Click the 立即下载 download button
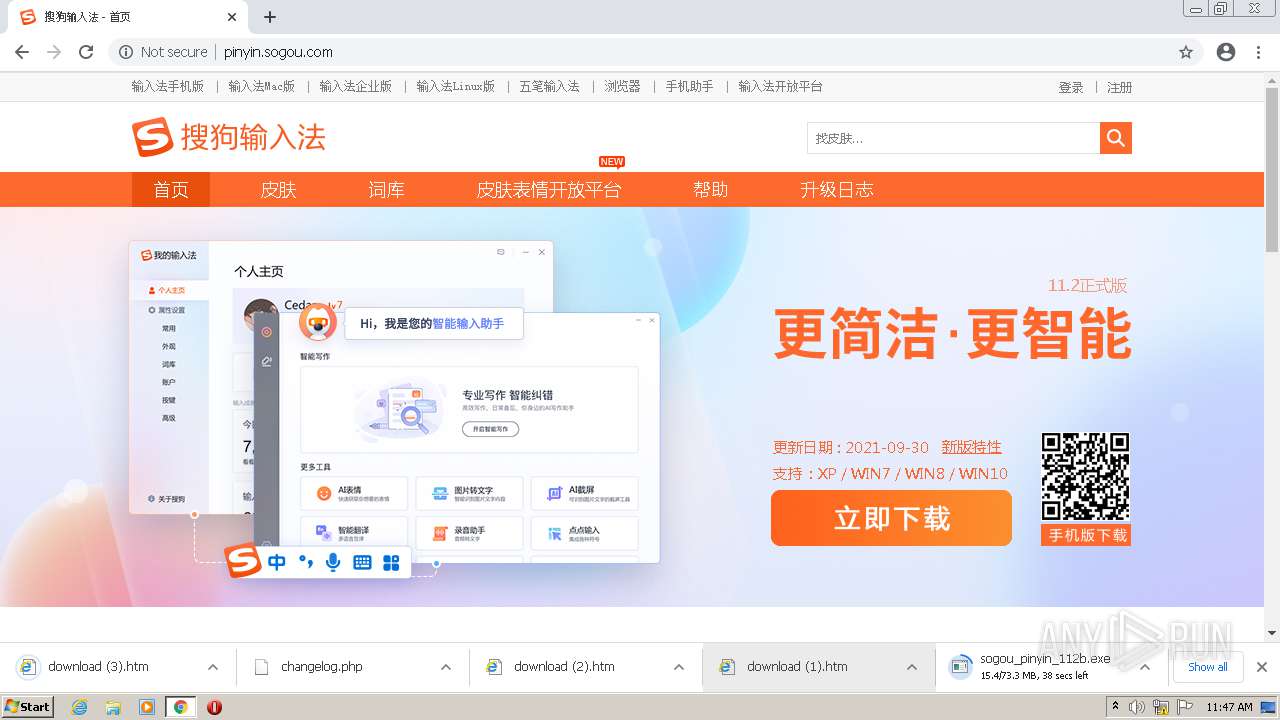The image size is (1280, 720). 891,518
